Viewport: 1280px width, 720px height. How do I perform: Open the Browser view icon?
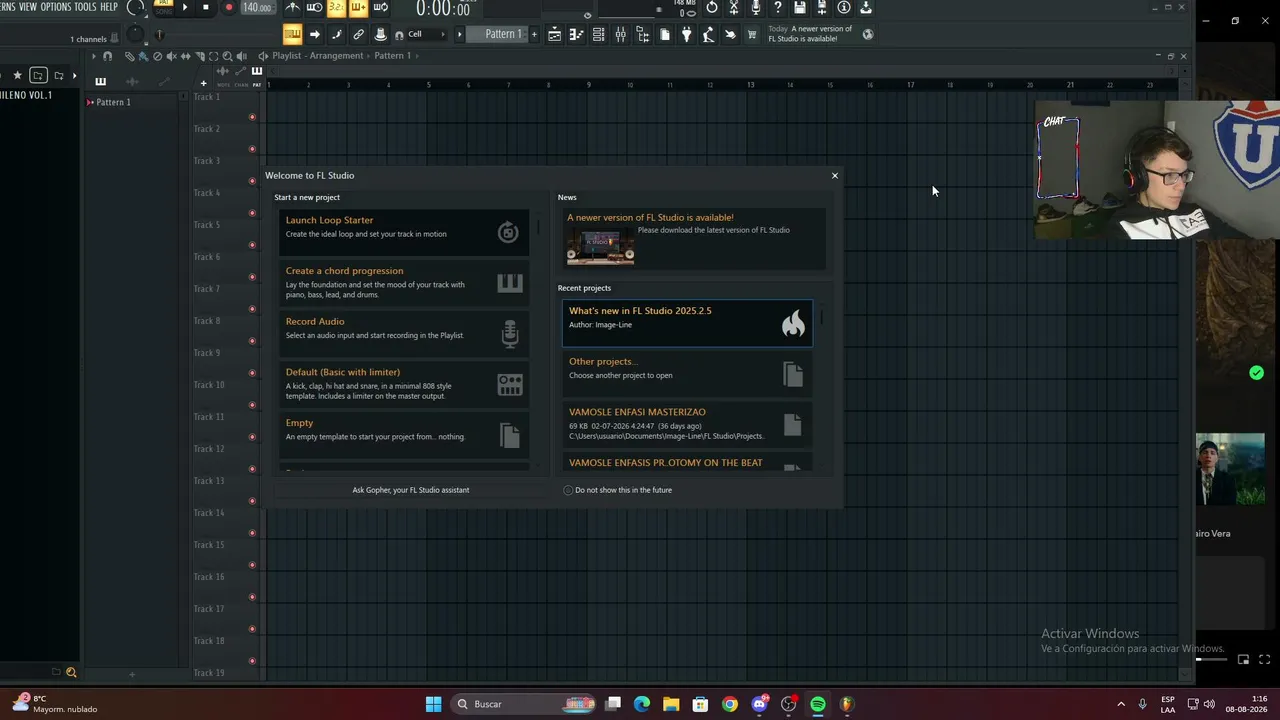pos(642,34)
